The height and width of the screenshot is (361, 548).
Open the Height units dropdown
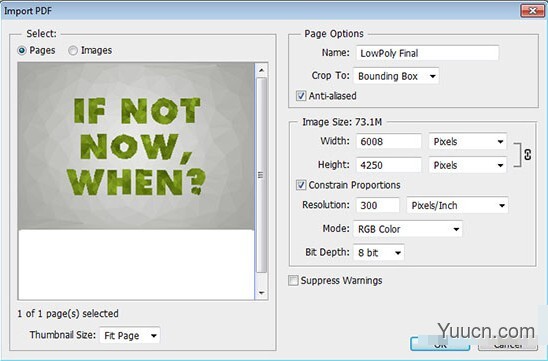point(468,165)
